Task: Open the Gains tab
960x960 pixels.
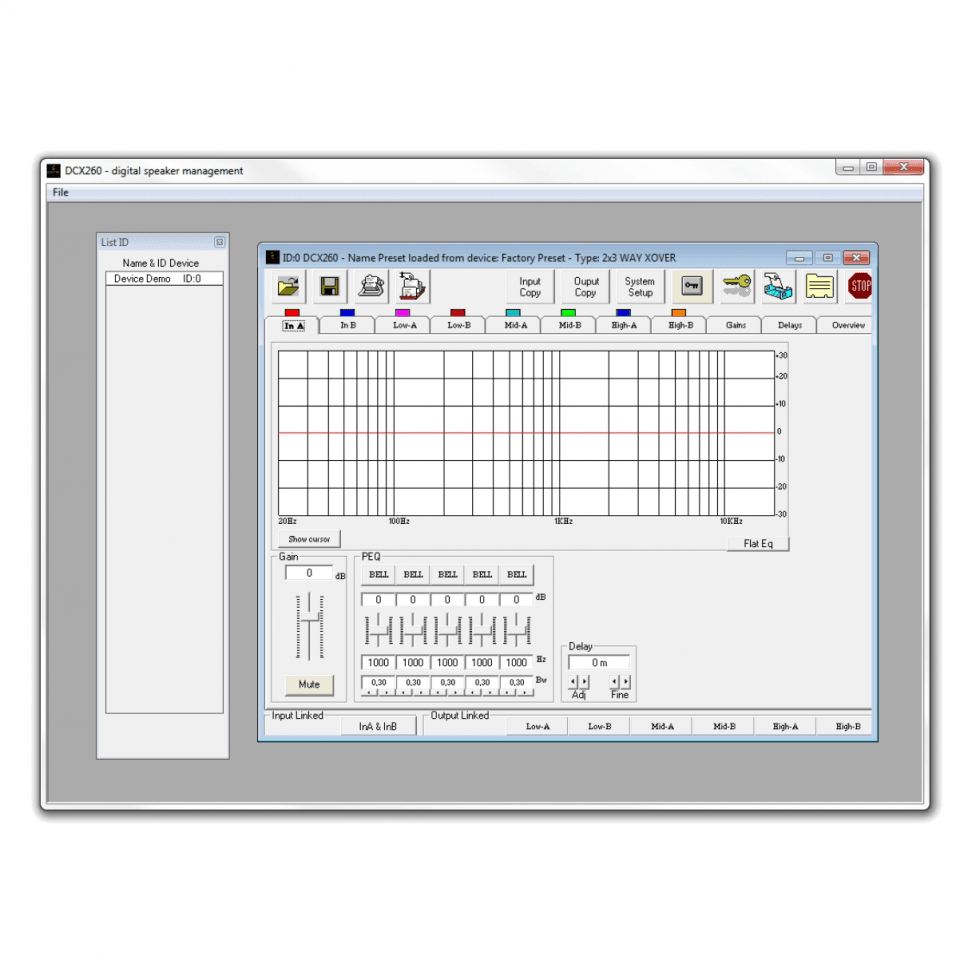Action: tap(735, 325)
